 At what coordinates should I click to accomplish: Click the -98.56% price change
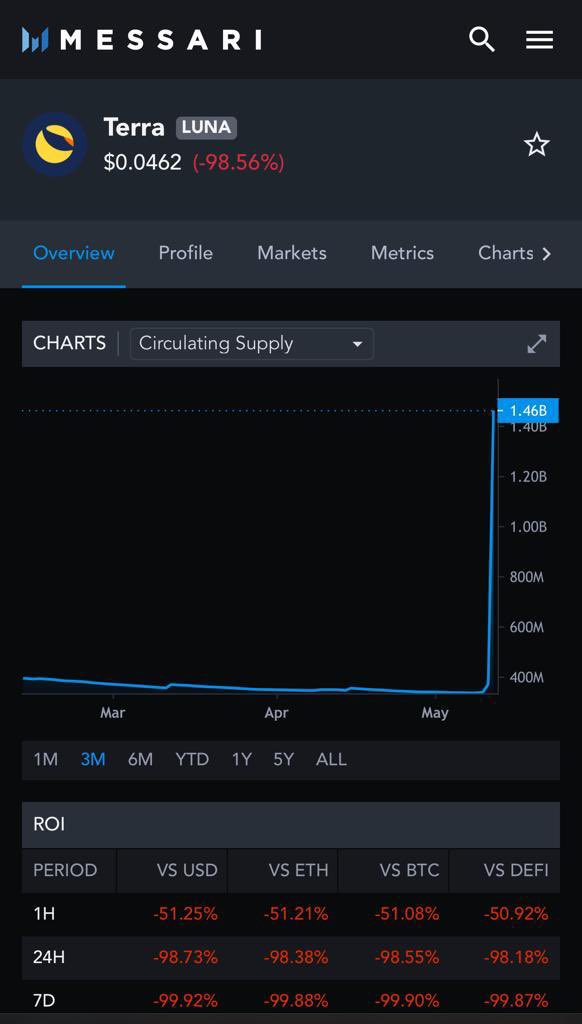pos(238,162)
